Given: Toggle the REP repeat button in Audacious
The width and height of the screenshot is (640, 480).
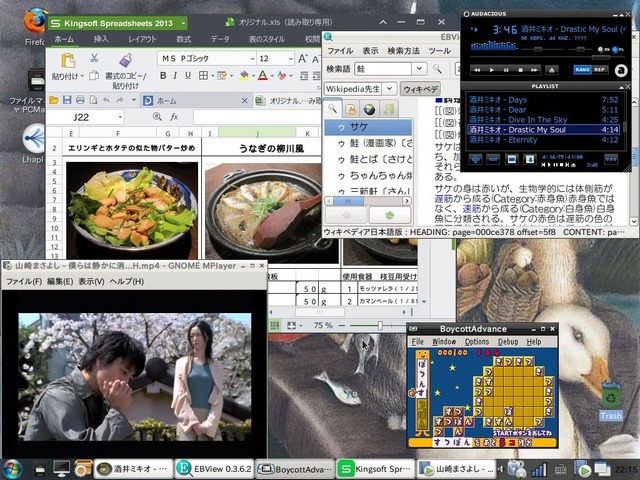Looking at the screenshot, I should [x=600, y=70].
